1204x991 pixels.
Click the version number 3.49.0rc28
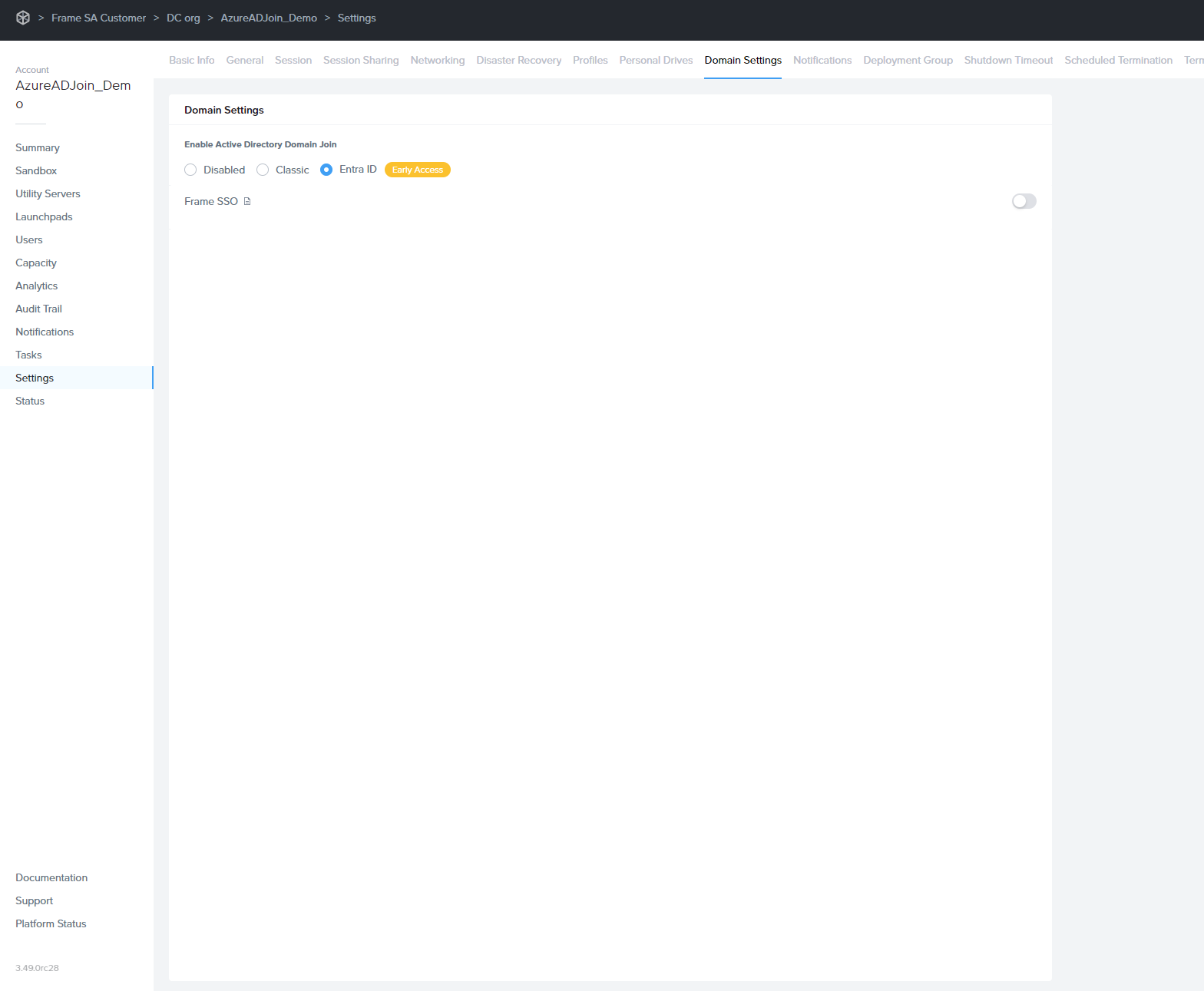tap(37, 968)
